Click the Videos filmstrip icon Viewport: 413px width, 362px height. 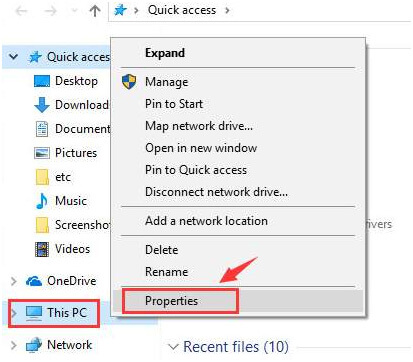[42, 249]
